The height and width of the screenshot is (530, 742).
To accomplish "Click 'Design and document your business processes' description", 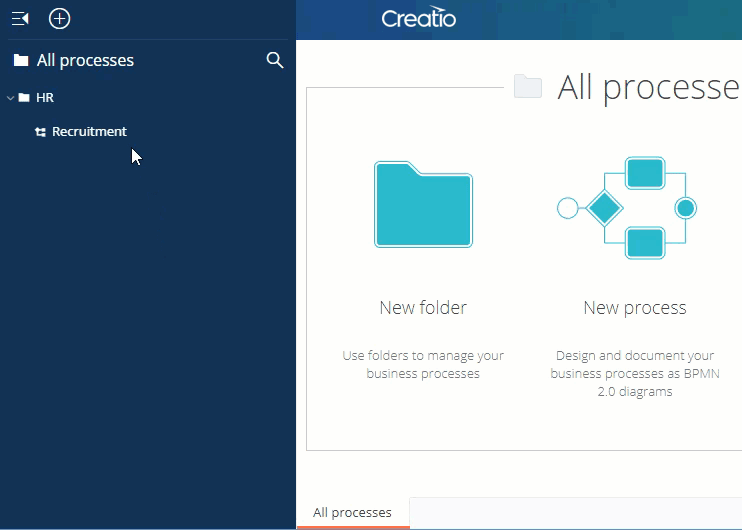I will pos(635,373).
